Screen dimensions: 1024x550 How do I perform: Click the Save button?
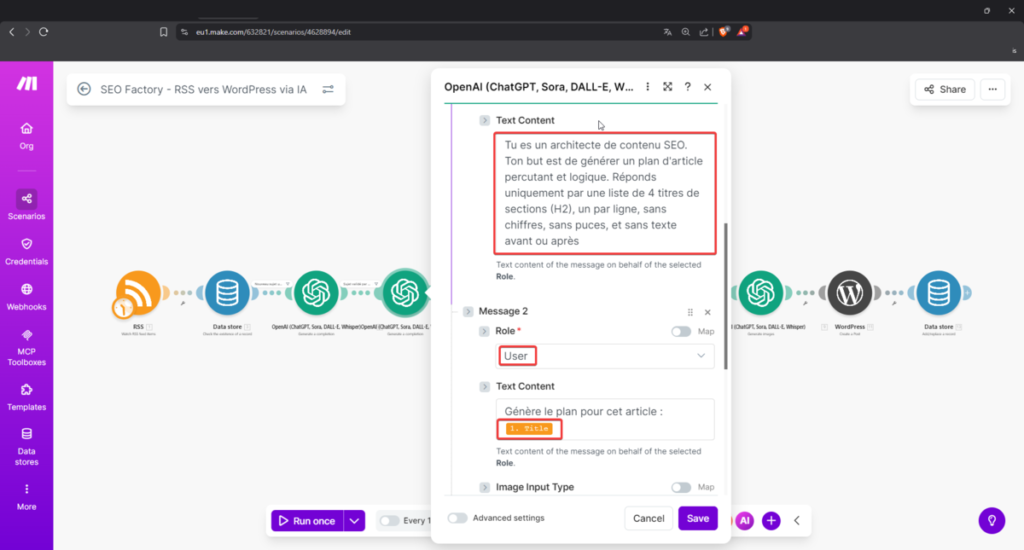[x=697, y=518]
